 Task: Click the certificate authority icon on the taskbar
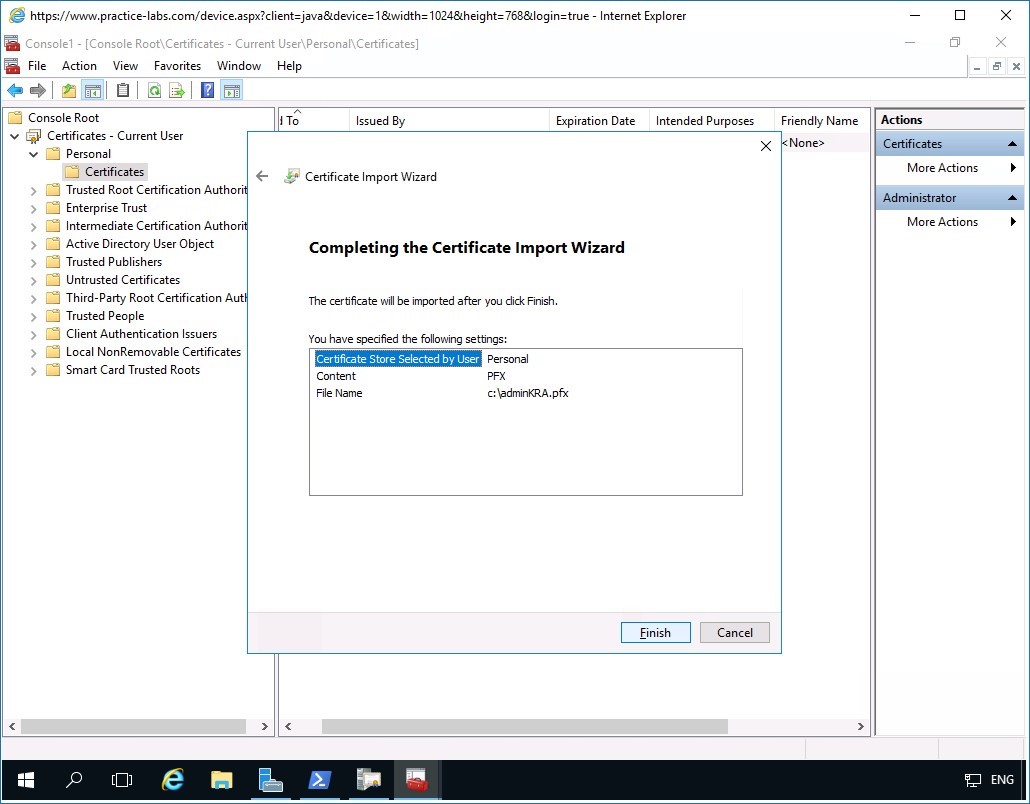(369, 780)
